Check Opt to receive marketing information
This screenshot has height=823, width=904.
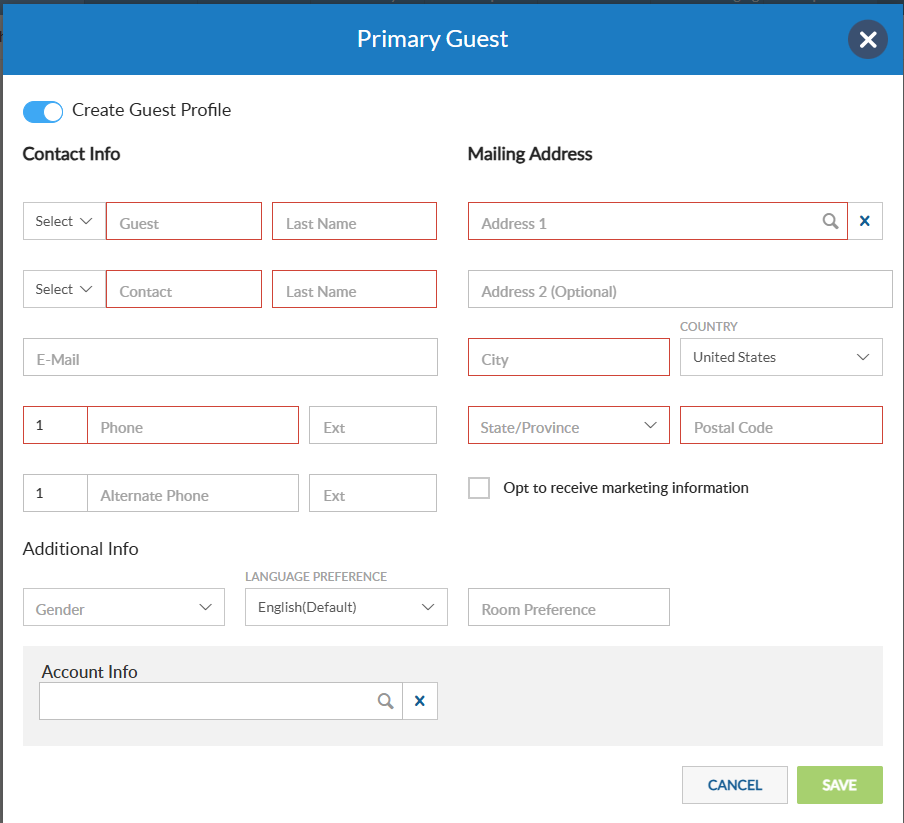tap(479, 488)
